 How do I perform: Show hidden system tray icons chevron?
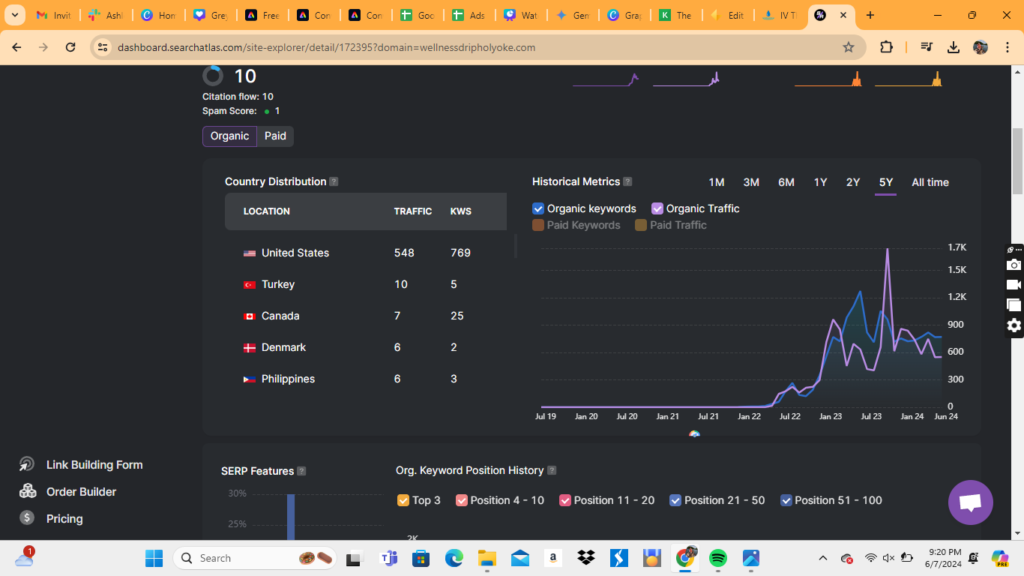pyautogui.click(x=823, y=558)
